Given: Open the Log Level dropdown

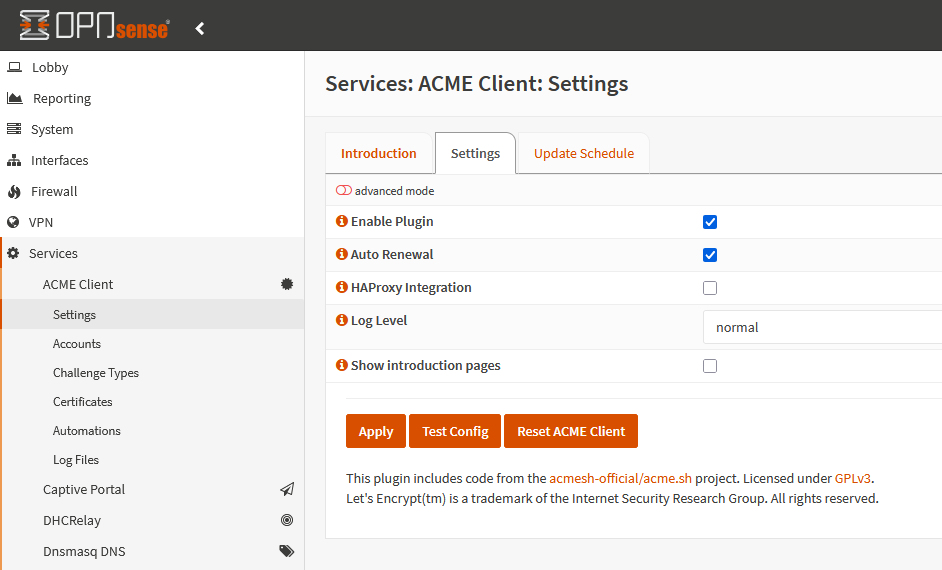Looking at the screenshot, I should click(822, 327).
